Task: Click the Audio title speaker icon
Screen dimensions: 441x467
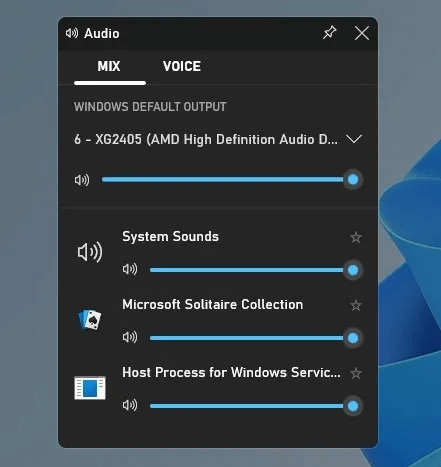Action: [x=72, y=33]
